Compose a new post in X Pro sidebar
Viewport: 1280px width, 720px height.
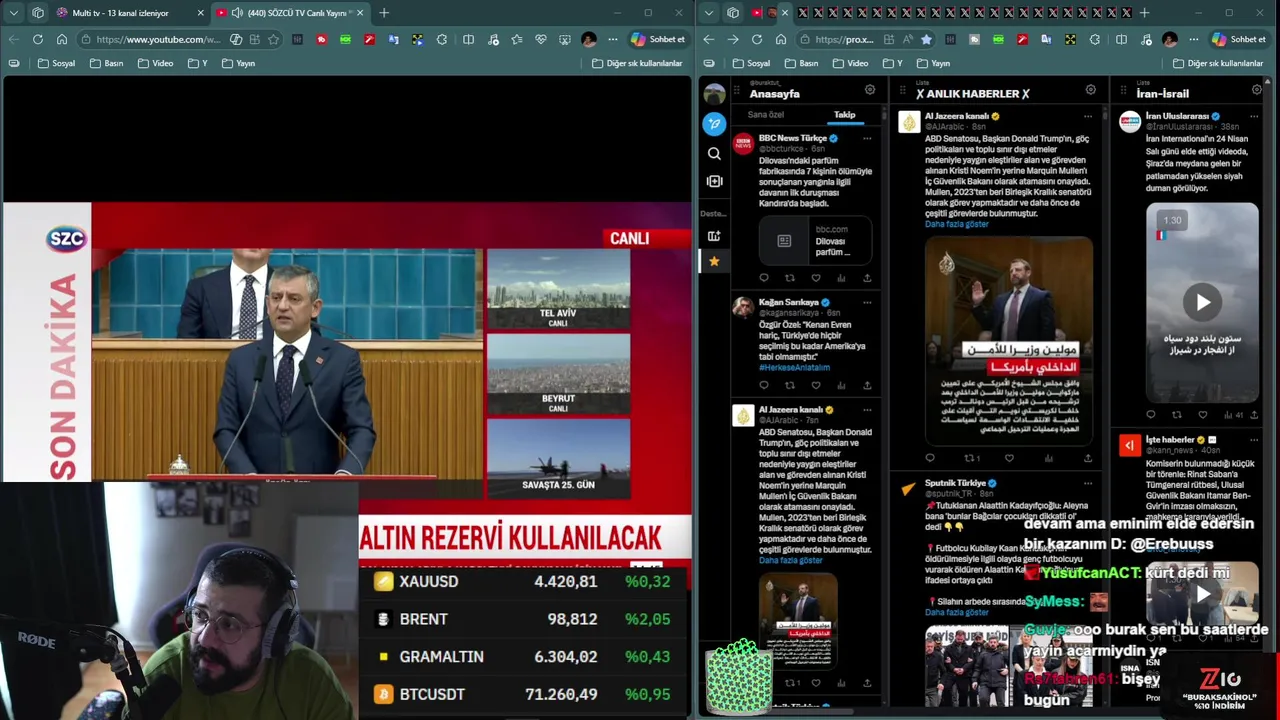(x=714, y=124)
